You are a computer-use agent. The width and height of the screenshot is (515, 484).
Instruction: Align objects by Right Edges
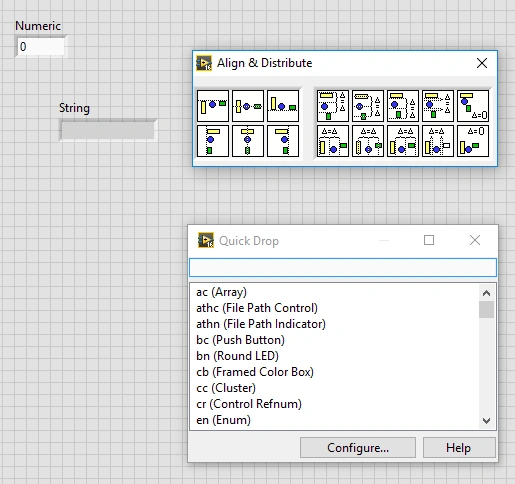tap(283, 141)
